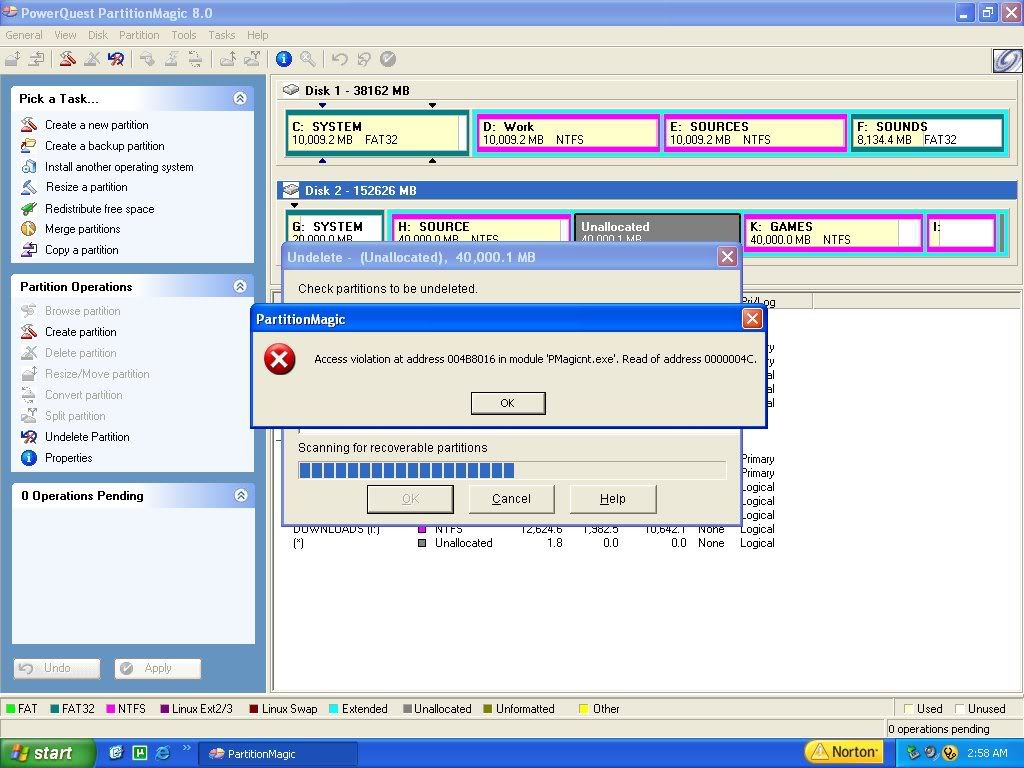
Task: Click the yellow system tray icon beside the clock
Action: (x=950, y=753)
